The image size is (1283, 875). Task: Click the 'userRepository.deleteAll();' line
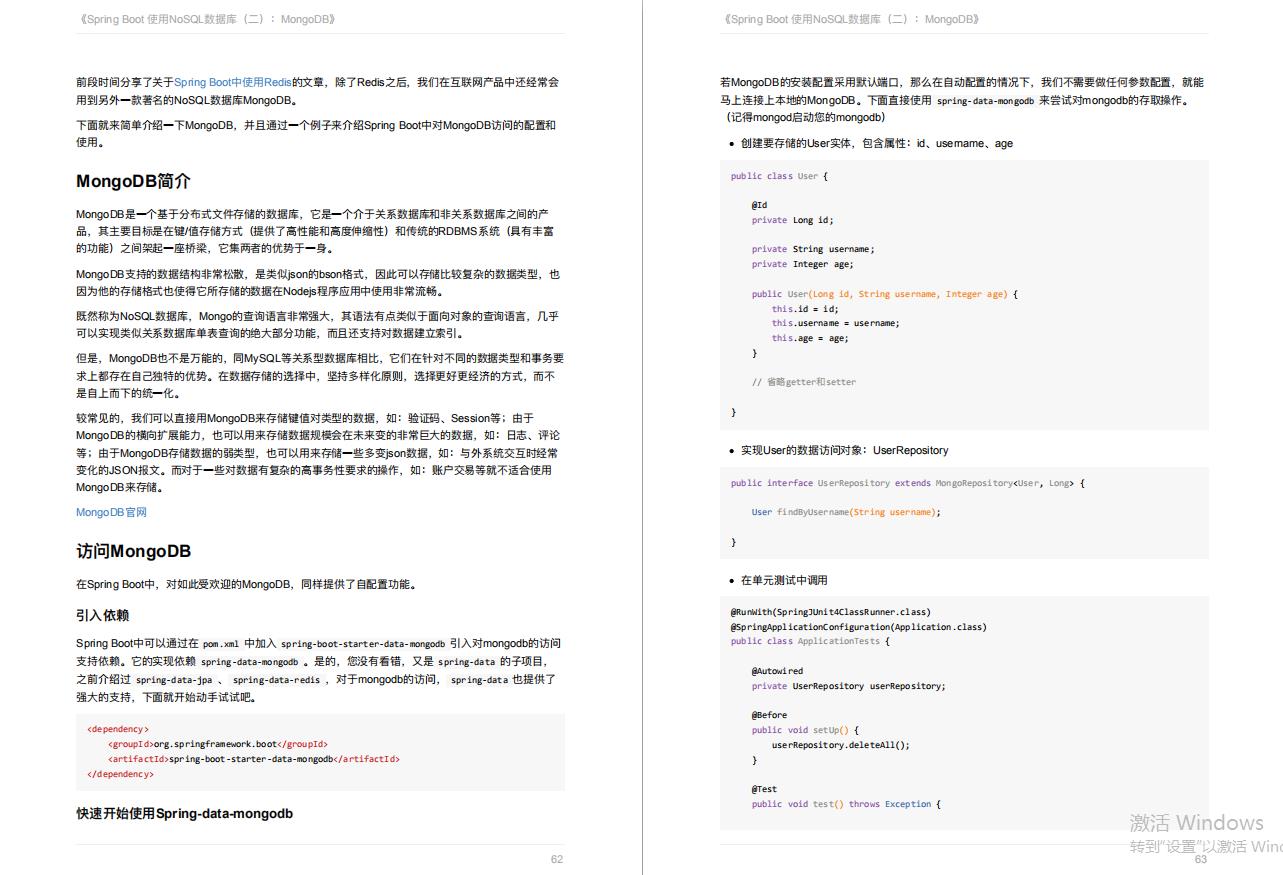(840, 745)
